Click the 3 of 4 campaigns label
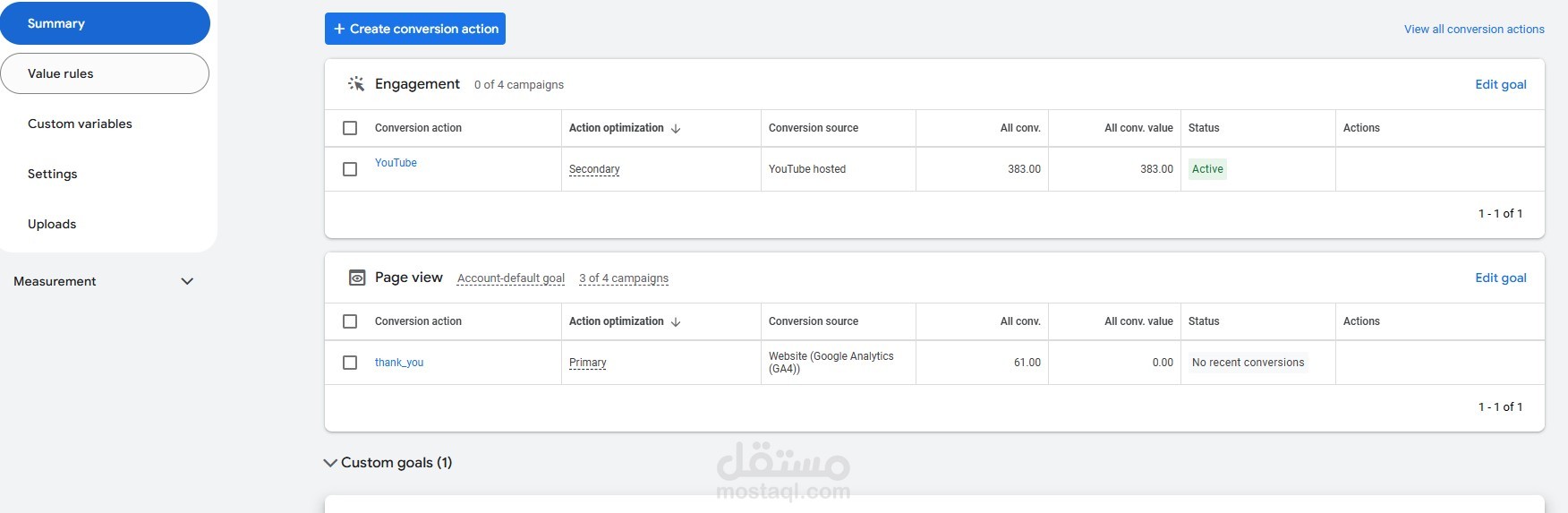 623,278
